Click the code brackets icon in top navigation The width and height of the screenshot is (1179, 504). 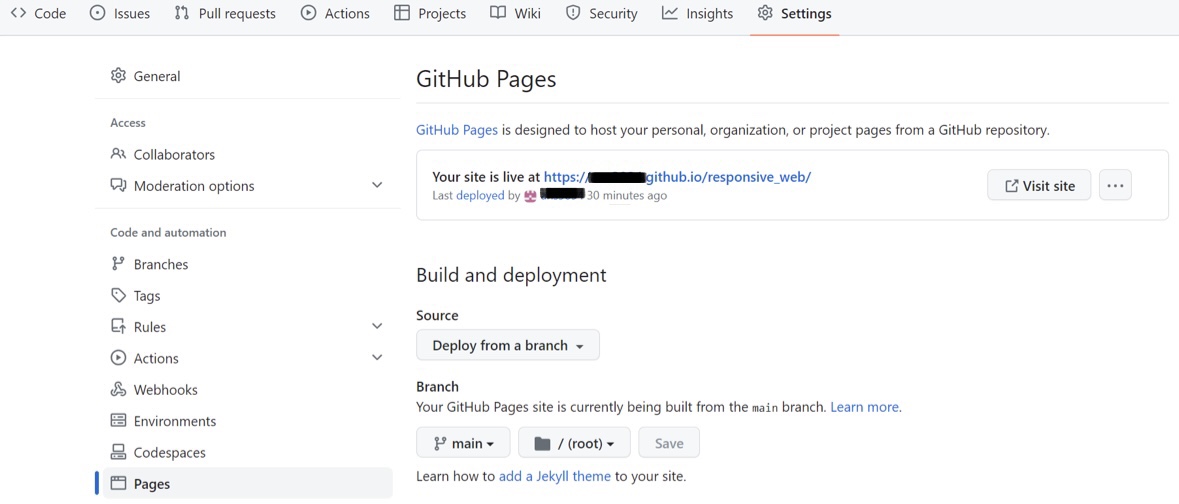tap(19, 13)
